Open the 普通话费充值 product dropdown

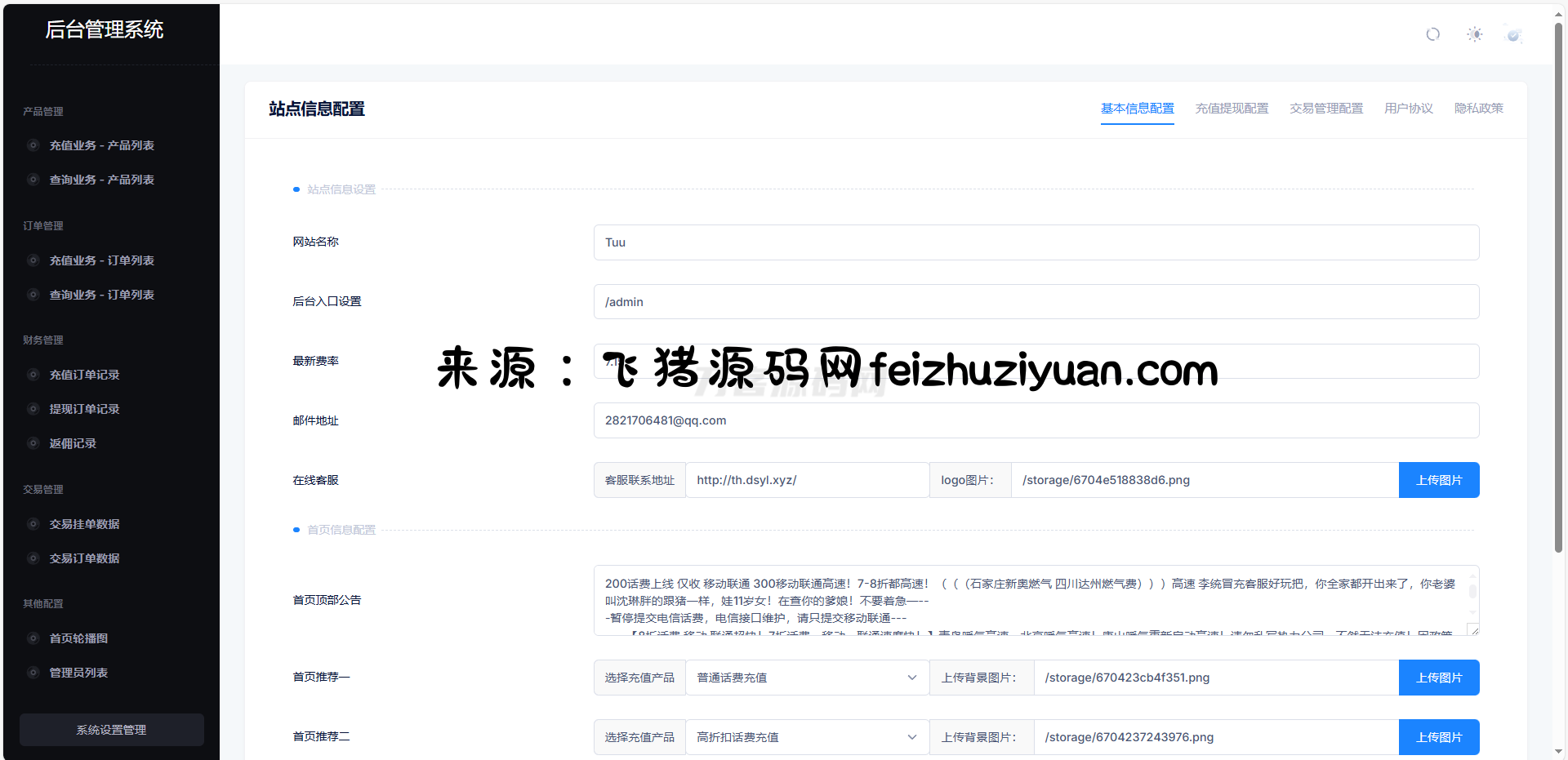pos(806,678)
